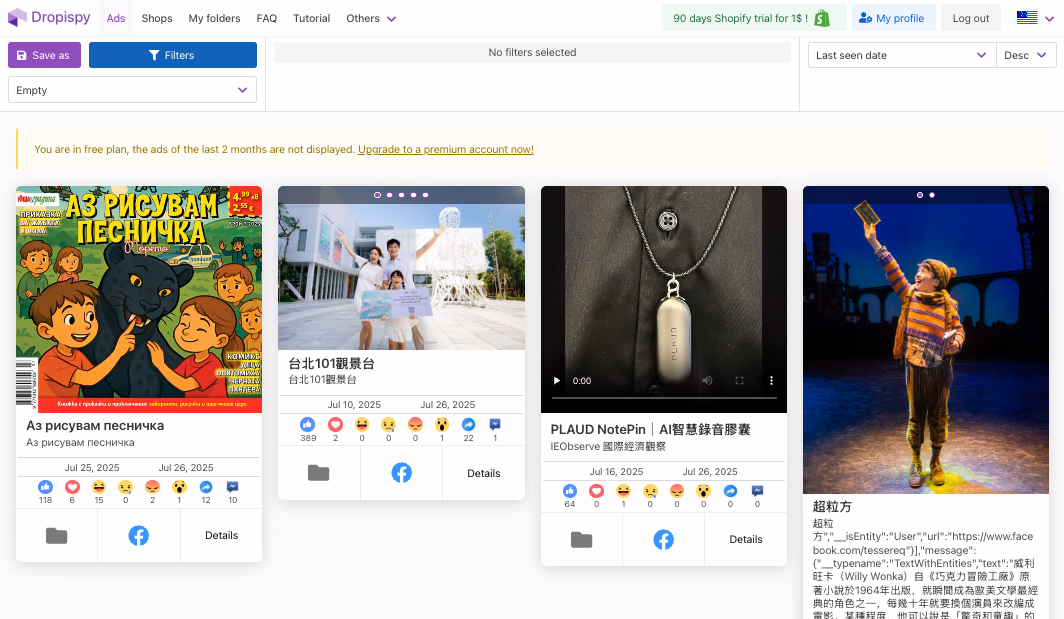Click the Log out button

(x=971, y=18)
